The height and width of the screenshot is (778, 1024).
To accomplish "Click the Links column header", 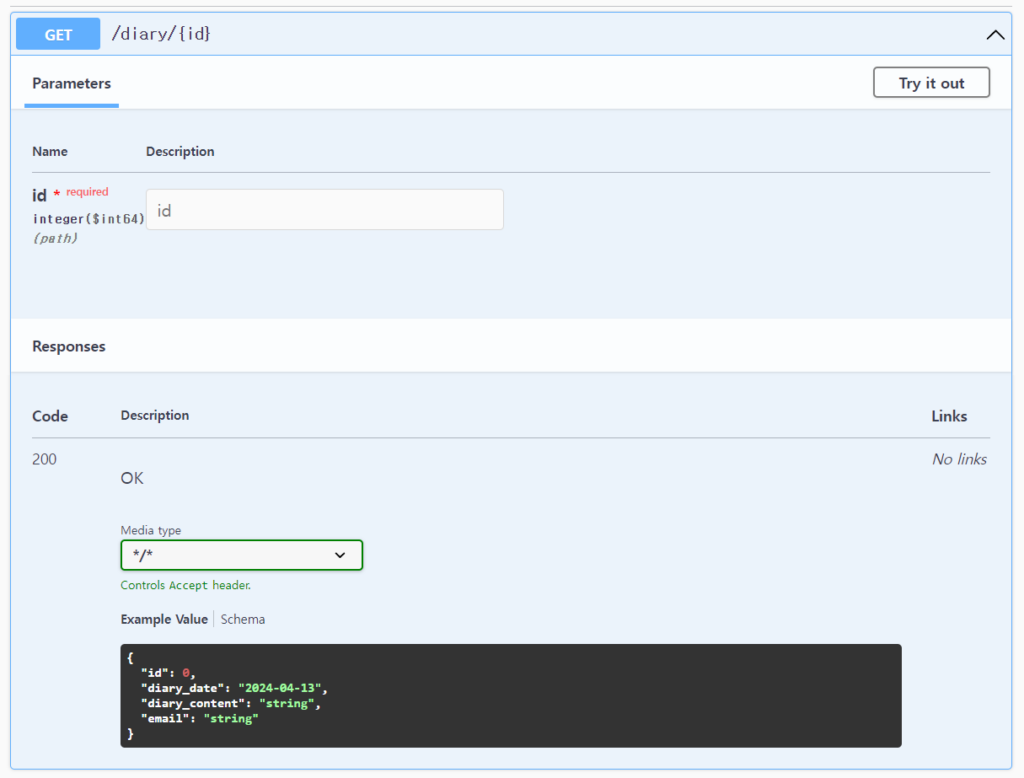I will pos(949,416).
